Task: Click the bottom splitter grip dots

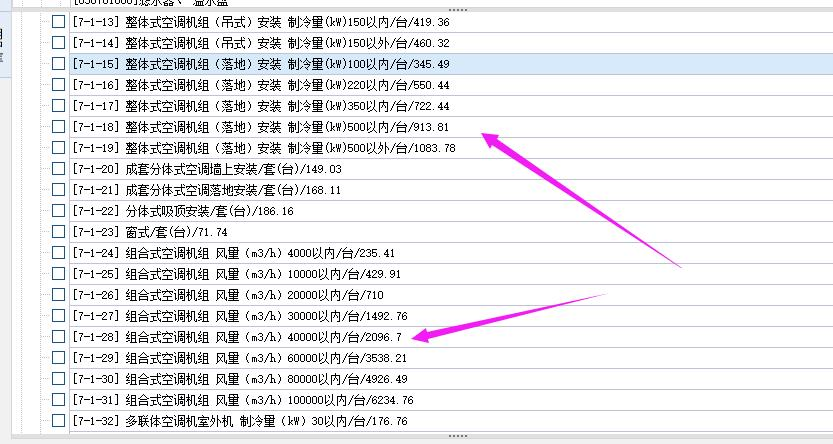Action: [458, 436]
